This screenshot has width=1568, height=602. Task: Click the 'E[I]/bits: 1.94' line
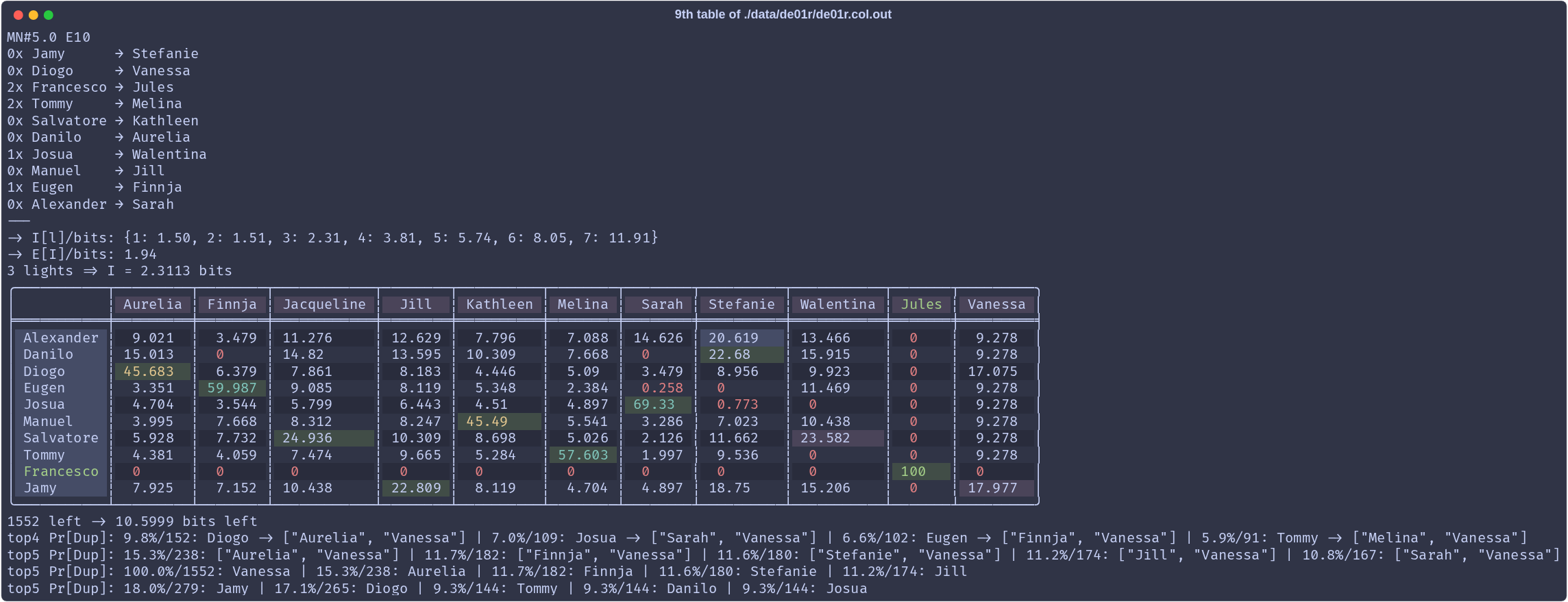82,254
